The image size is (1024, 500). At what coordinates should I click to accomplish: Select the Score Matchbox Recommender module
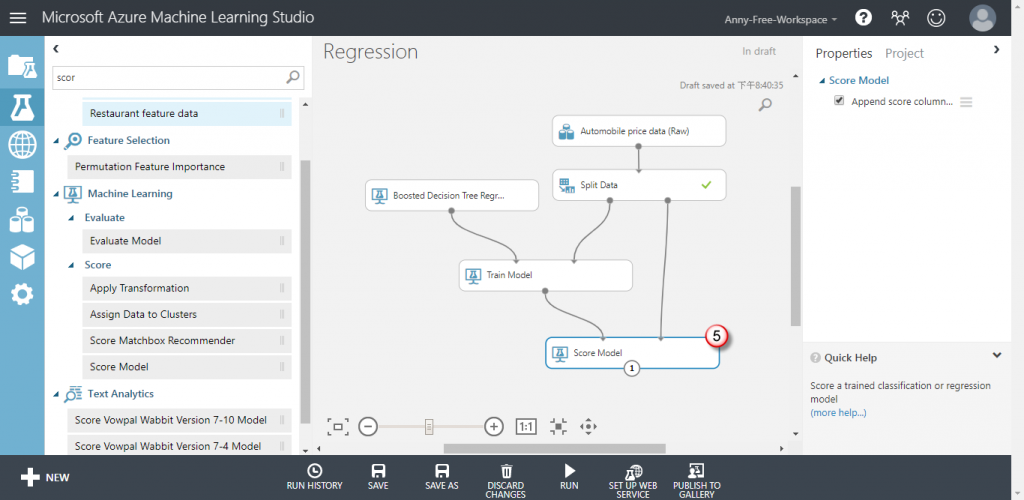pyautogui.click(x=187, y=341)
